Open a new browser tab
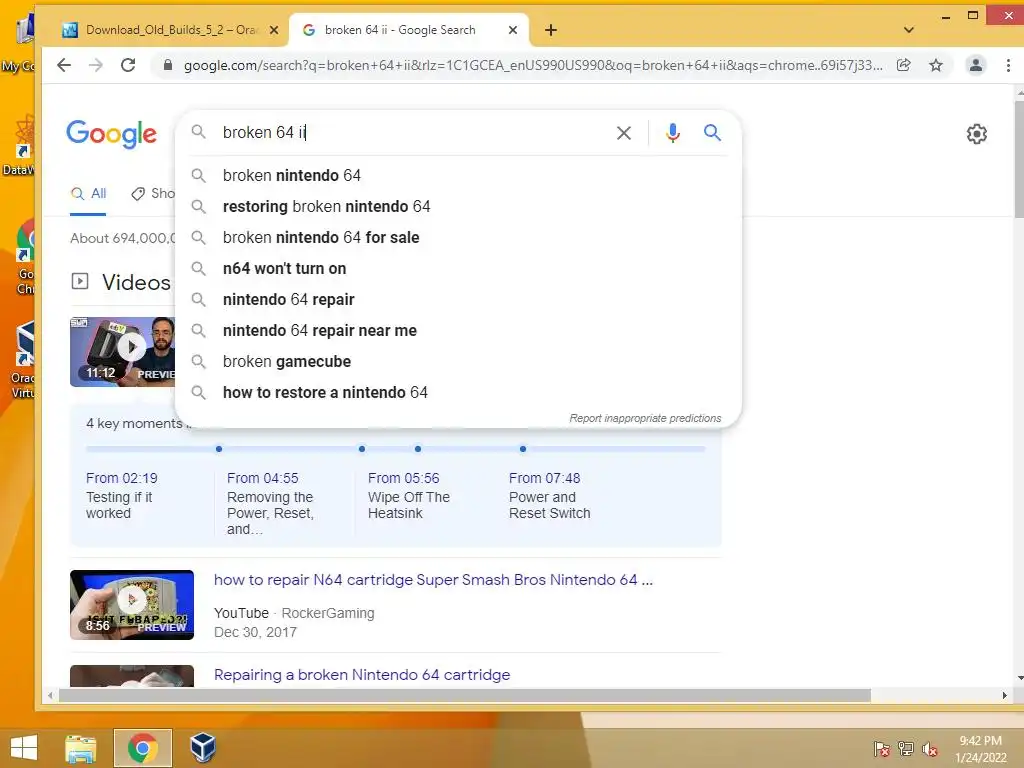The height and width of the screenshot is (768, 1024). tap(551, 30)
